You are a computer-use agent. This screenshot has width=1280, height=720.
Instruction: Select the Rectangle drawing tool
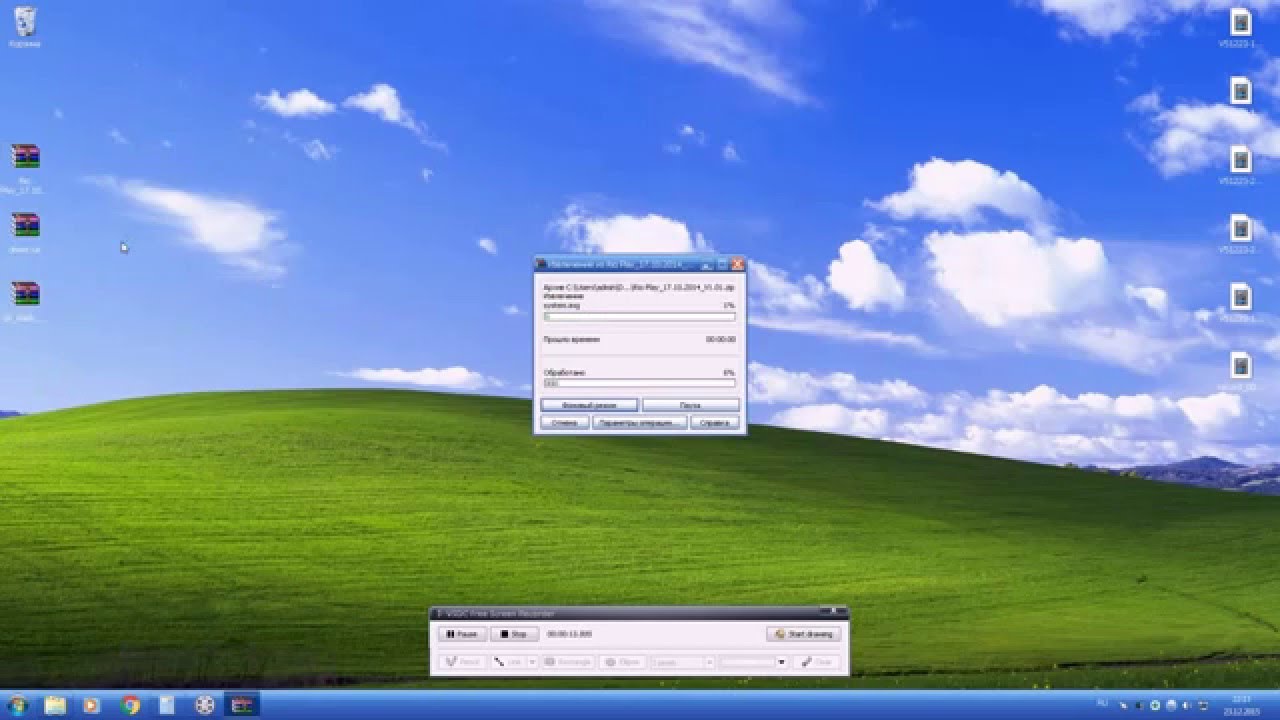coord(568,662)
